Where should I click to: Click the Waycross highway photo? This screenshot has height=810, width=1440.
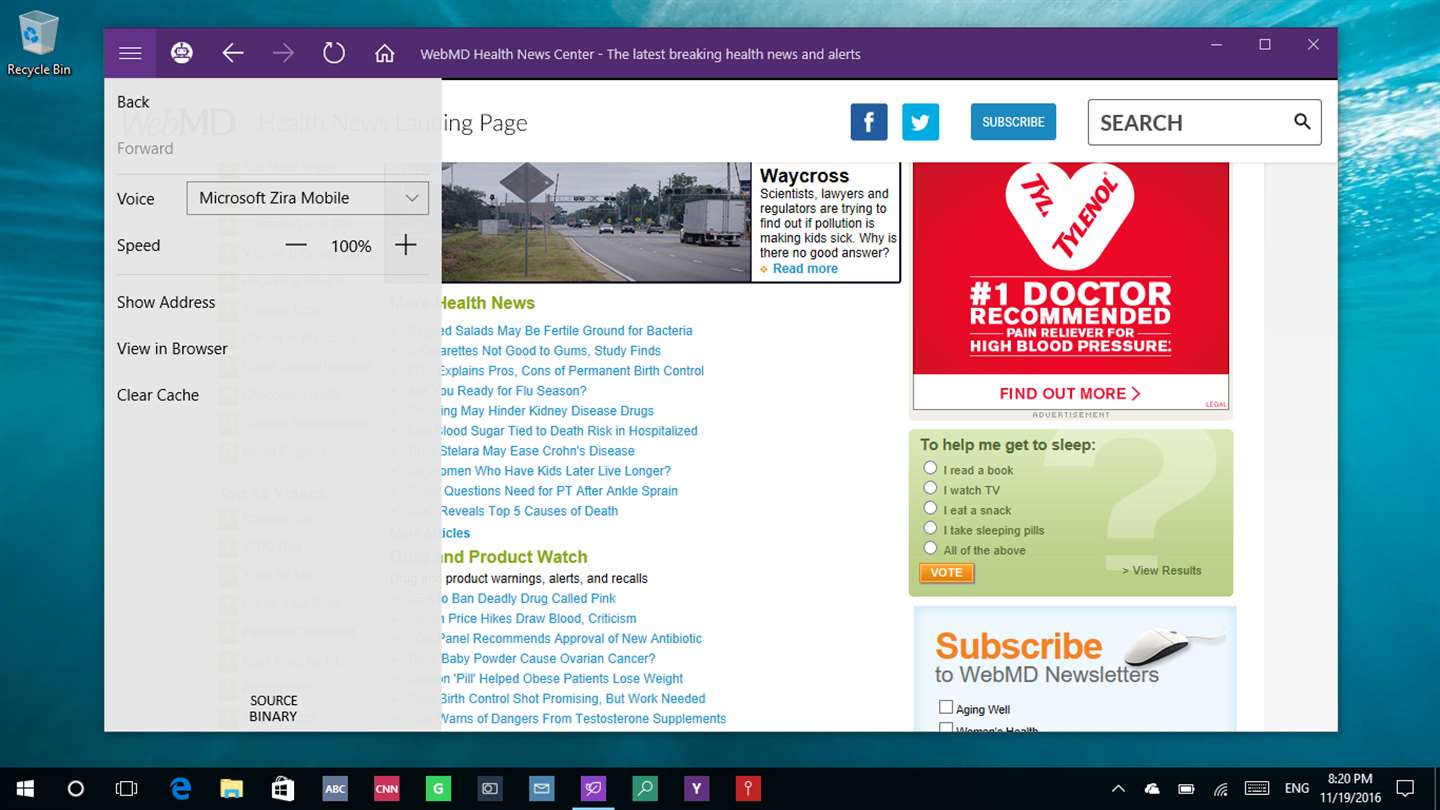coord(596,221)
